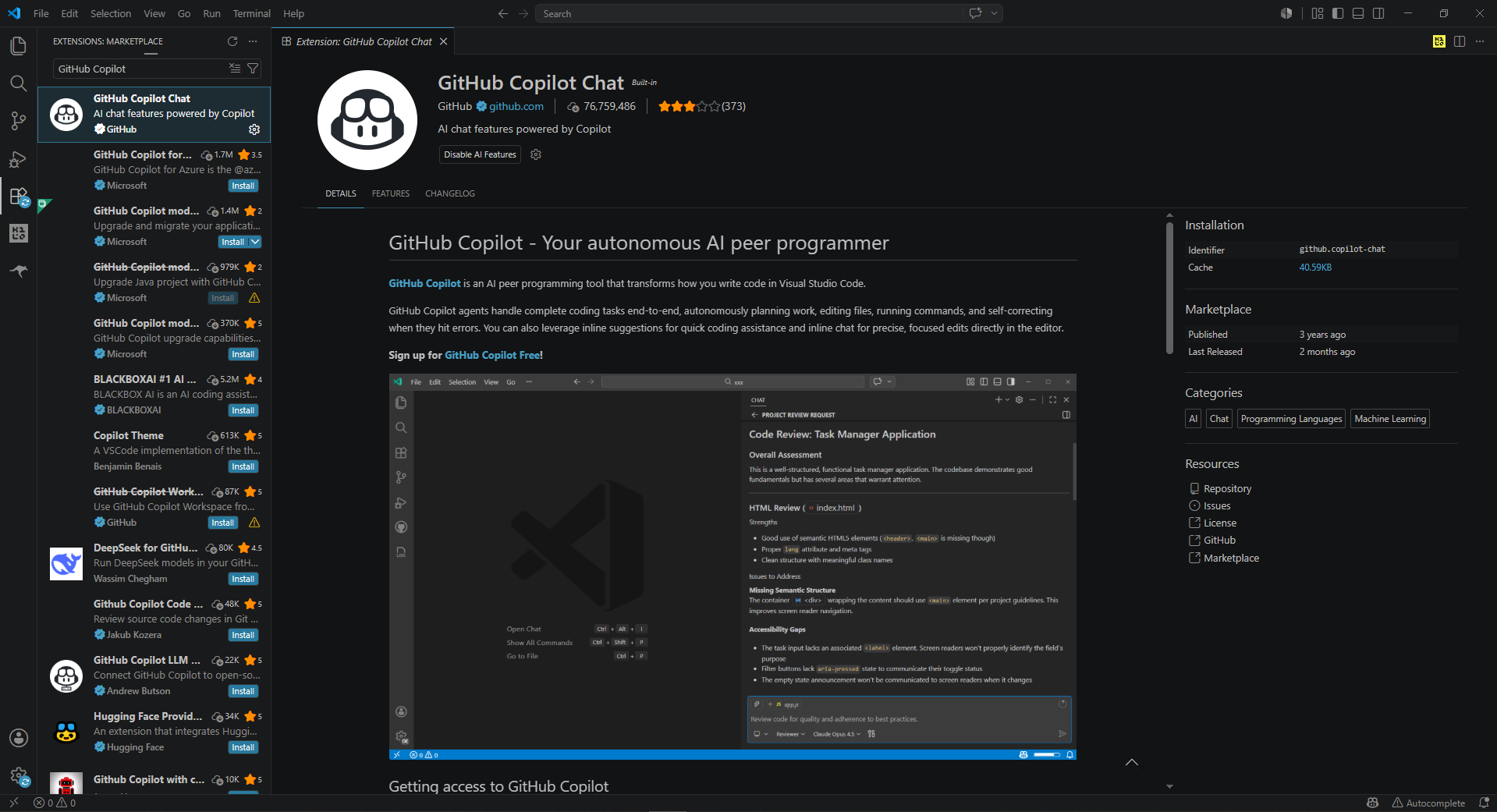This screenshot has width=1497, height=812.
Task: Go forward using the navigation arrow
Action: (523, 13)
